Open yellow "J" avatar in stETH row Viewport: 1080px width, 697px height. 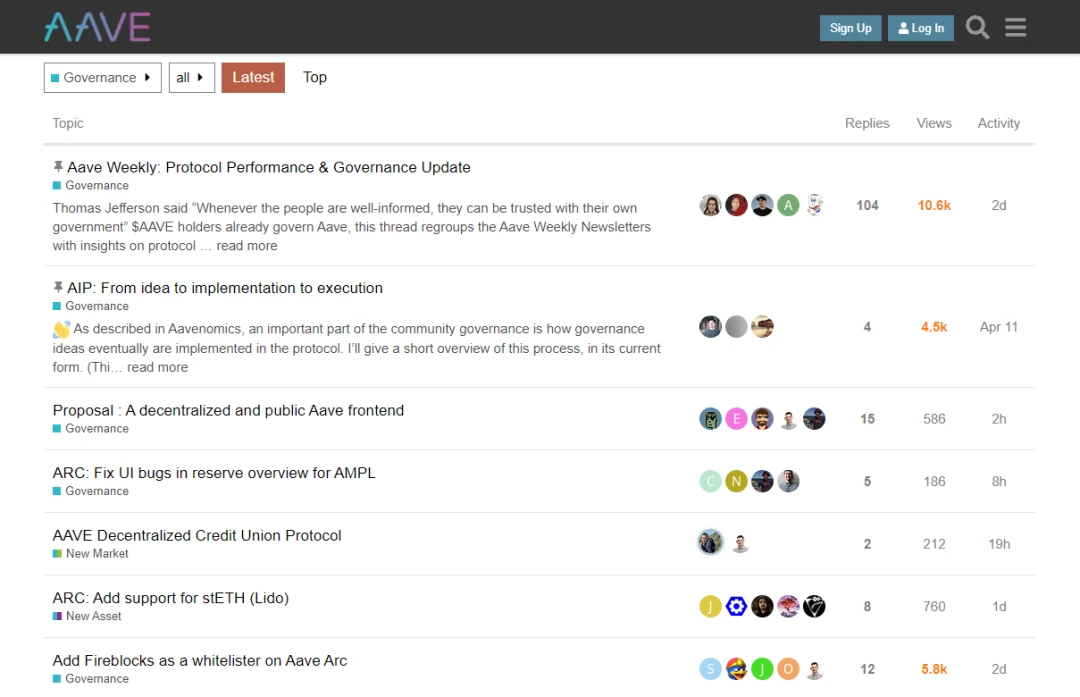click(x=710, y=606)
